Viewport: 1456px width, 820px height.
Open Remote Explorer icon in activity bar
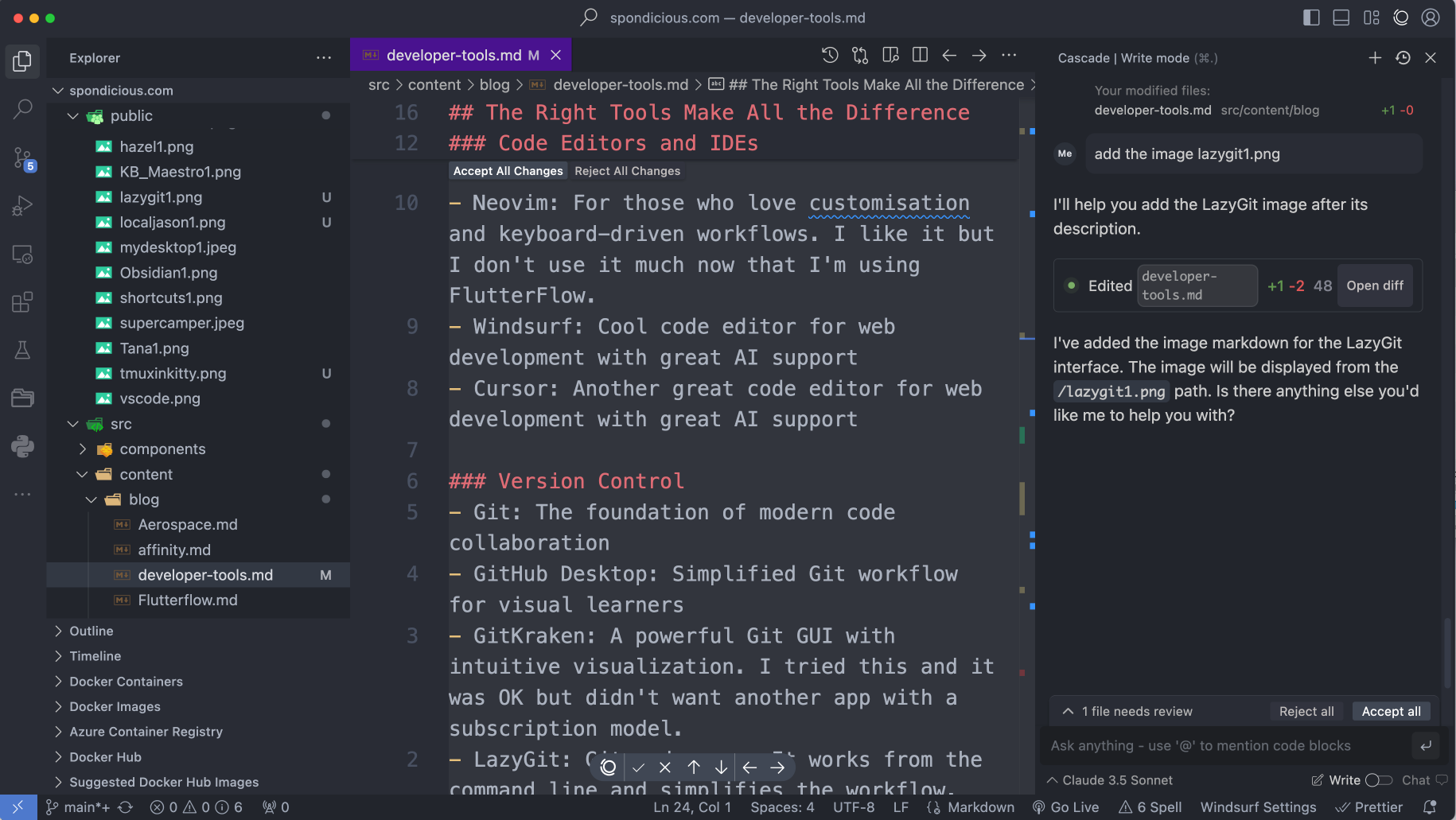22,255
